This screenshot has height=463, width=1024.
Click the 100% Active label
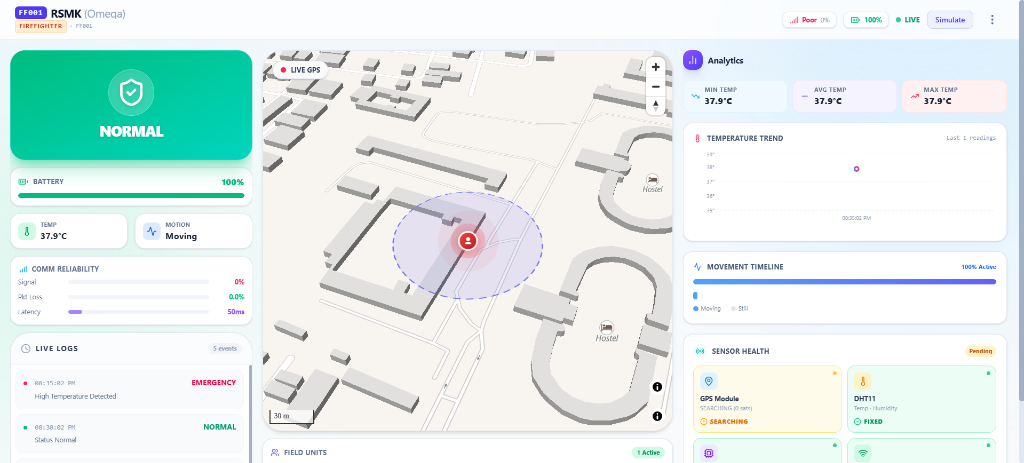coord(978,267)
